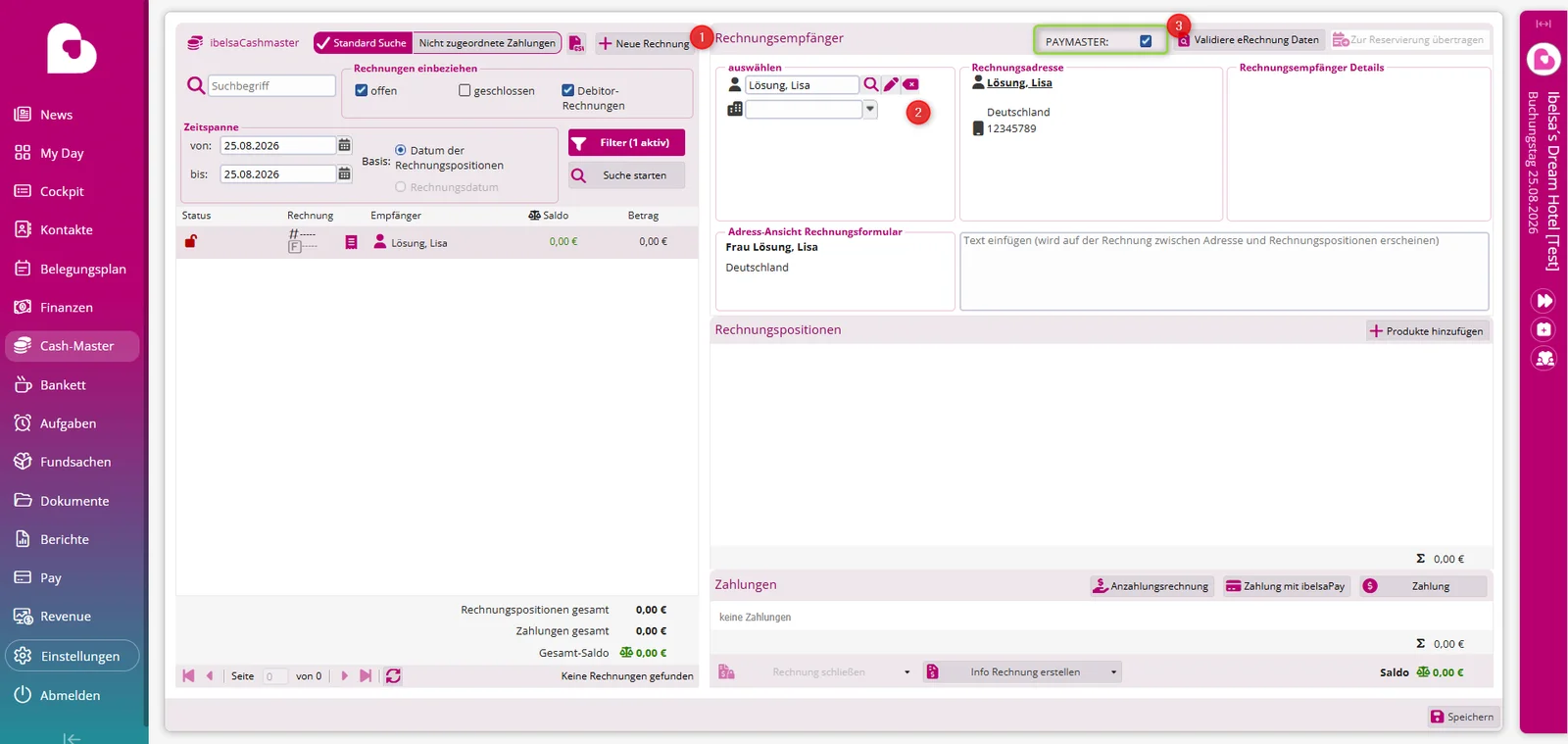Open the 'Info Rechnung erstellen' dropdown arrow
Screen dimensions: 1568x744
coord(1113,672)
